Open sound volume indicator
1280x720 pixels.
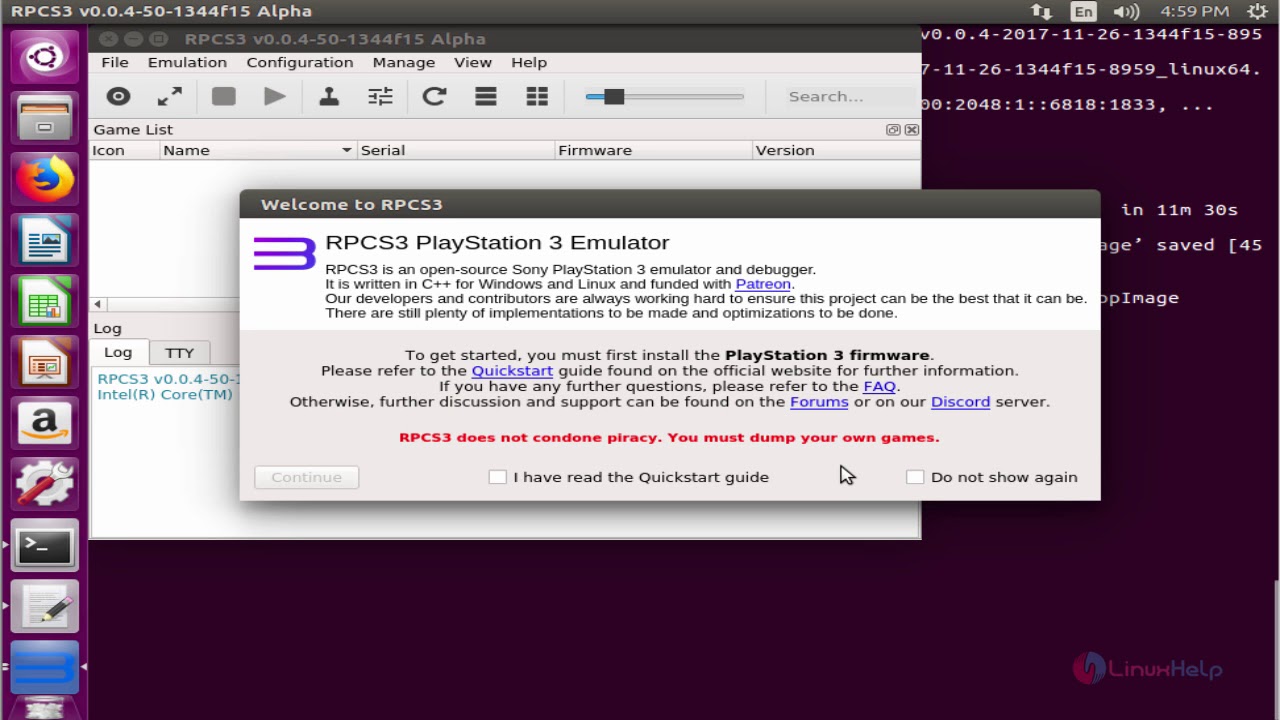pos(1126,12)
